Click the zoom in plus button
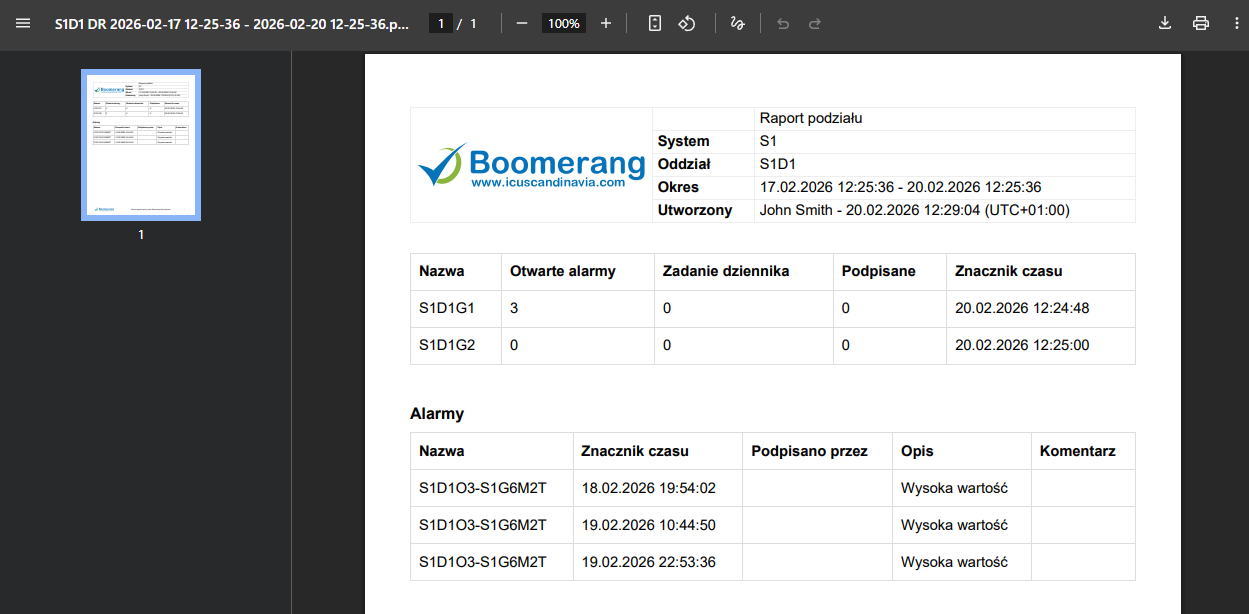The image size is (1249, 614). 606,23
